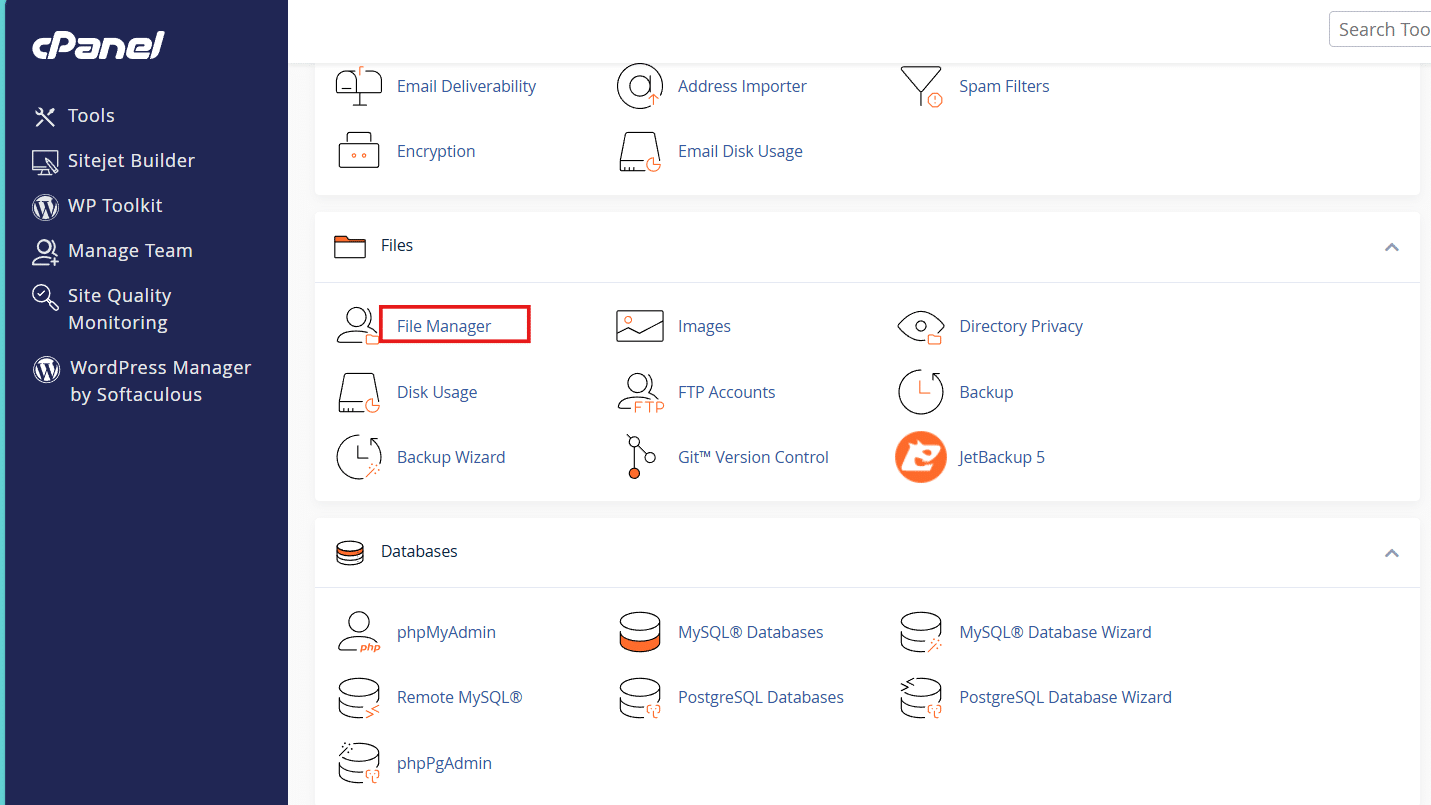Click the MySQL Database Wizard icon

click(x=921, y=633)
